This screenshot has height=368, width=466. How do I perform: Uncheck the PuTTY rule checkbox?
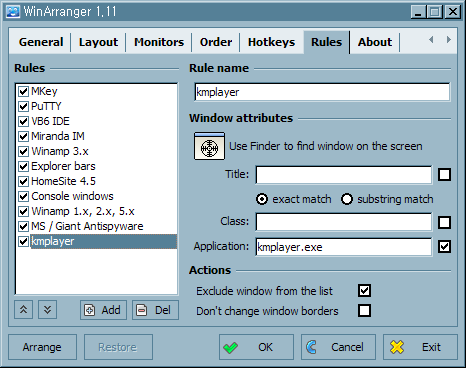pyautogui.click(x=23, y=106)
